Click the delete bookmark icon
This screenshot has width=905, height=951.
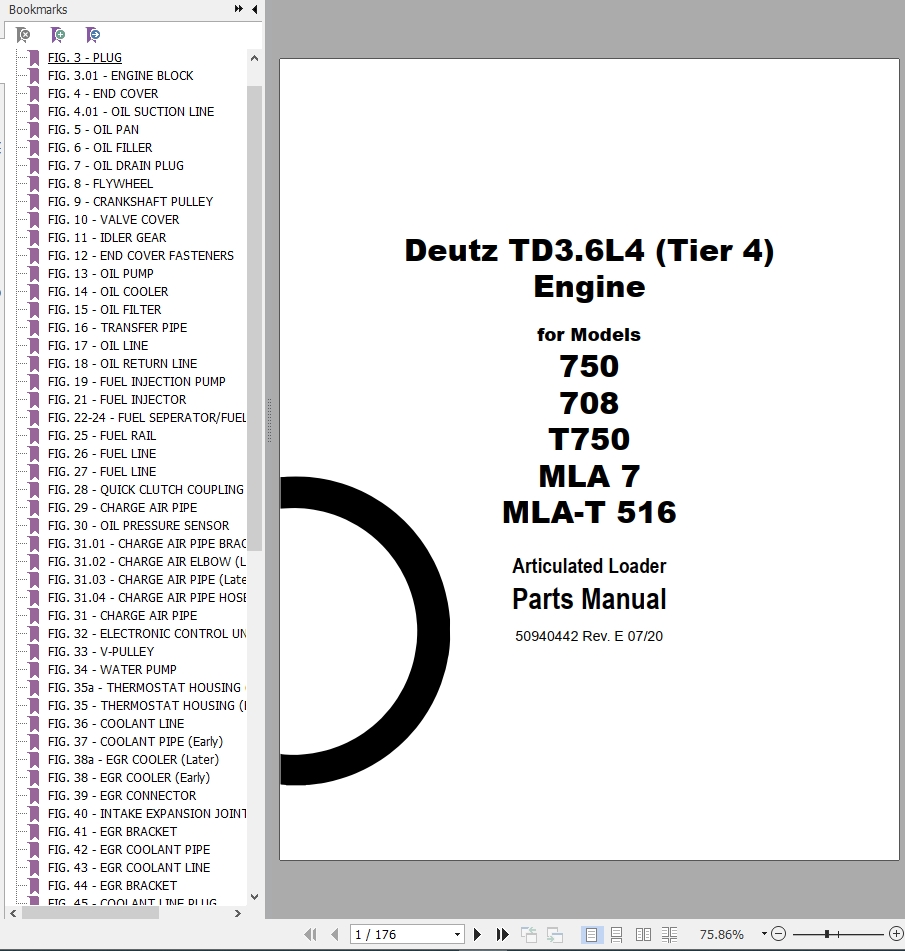(x=23, y=35)
